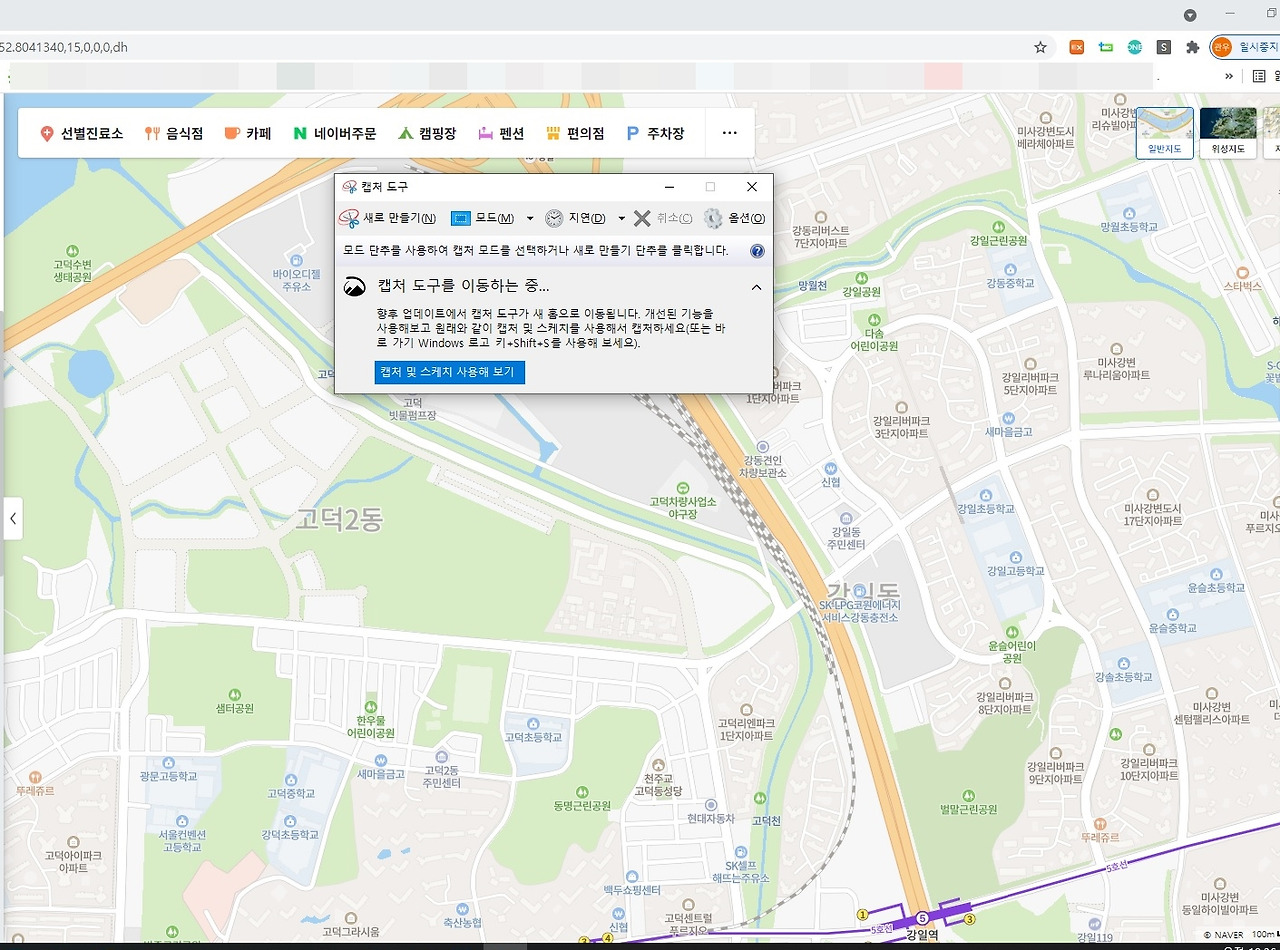Select the 카페 category tab

(x=247, y=133)
